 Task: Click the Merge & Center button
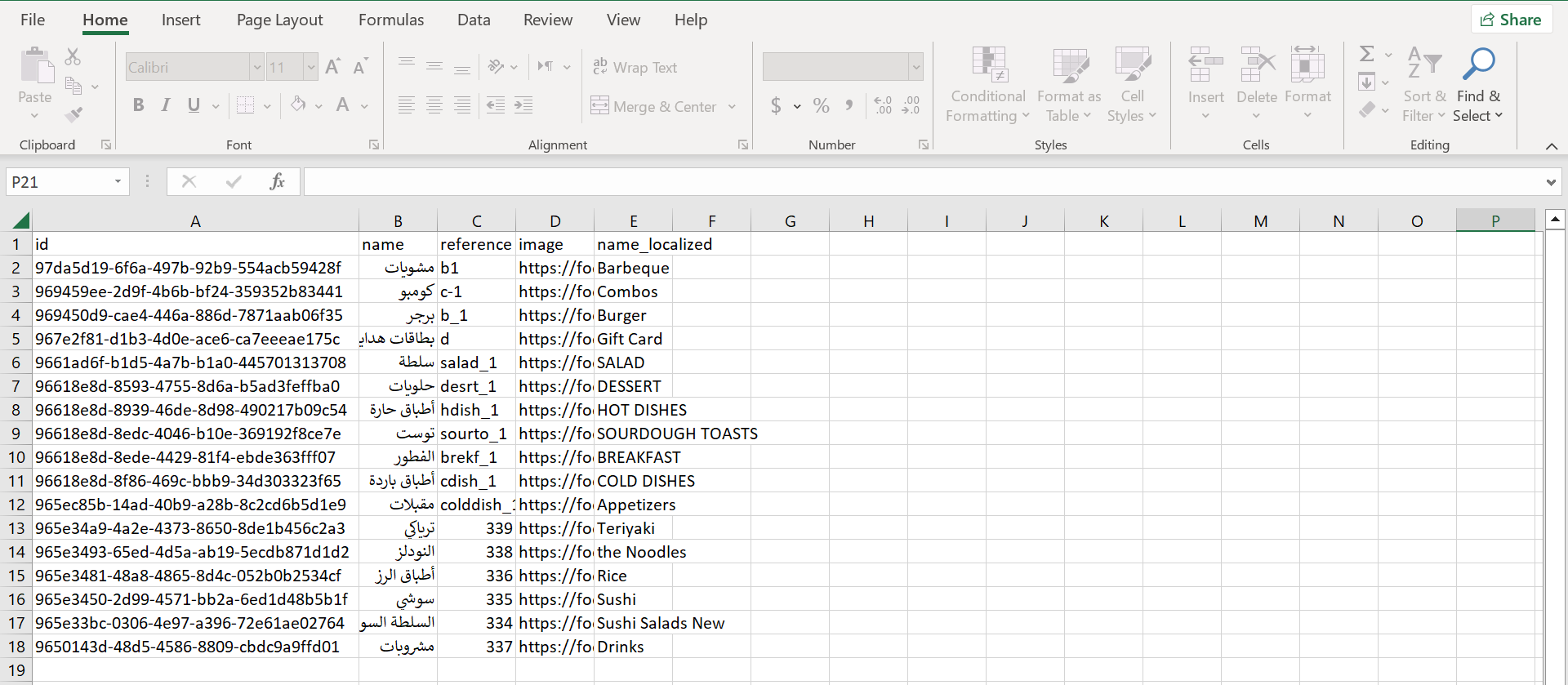tap(654, 106)
